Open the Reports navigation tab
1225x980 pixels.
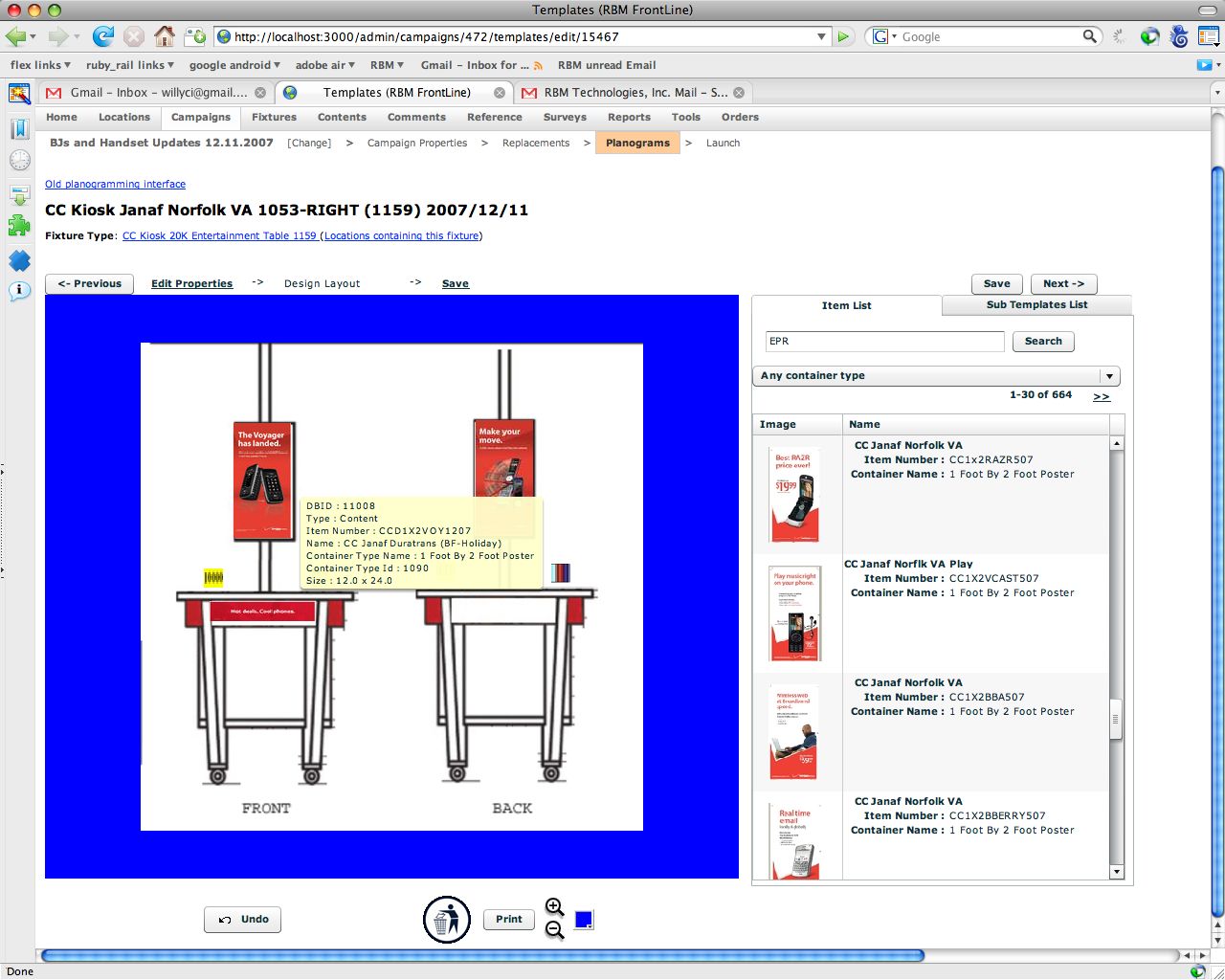(x=629, y=117)
